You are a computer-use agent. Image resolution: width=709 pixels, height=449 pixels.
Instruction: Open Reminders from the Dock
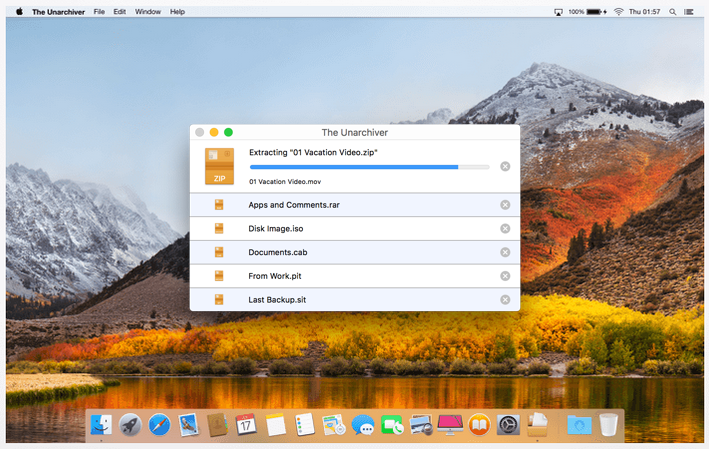[x=304, y=425]
